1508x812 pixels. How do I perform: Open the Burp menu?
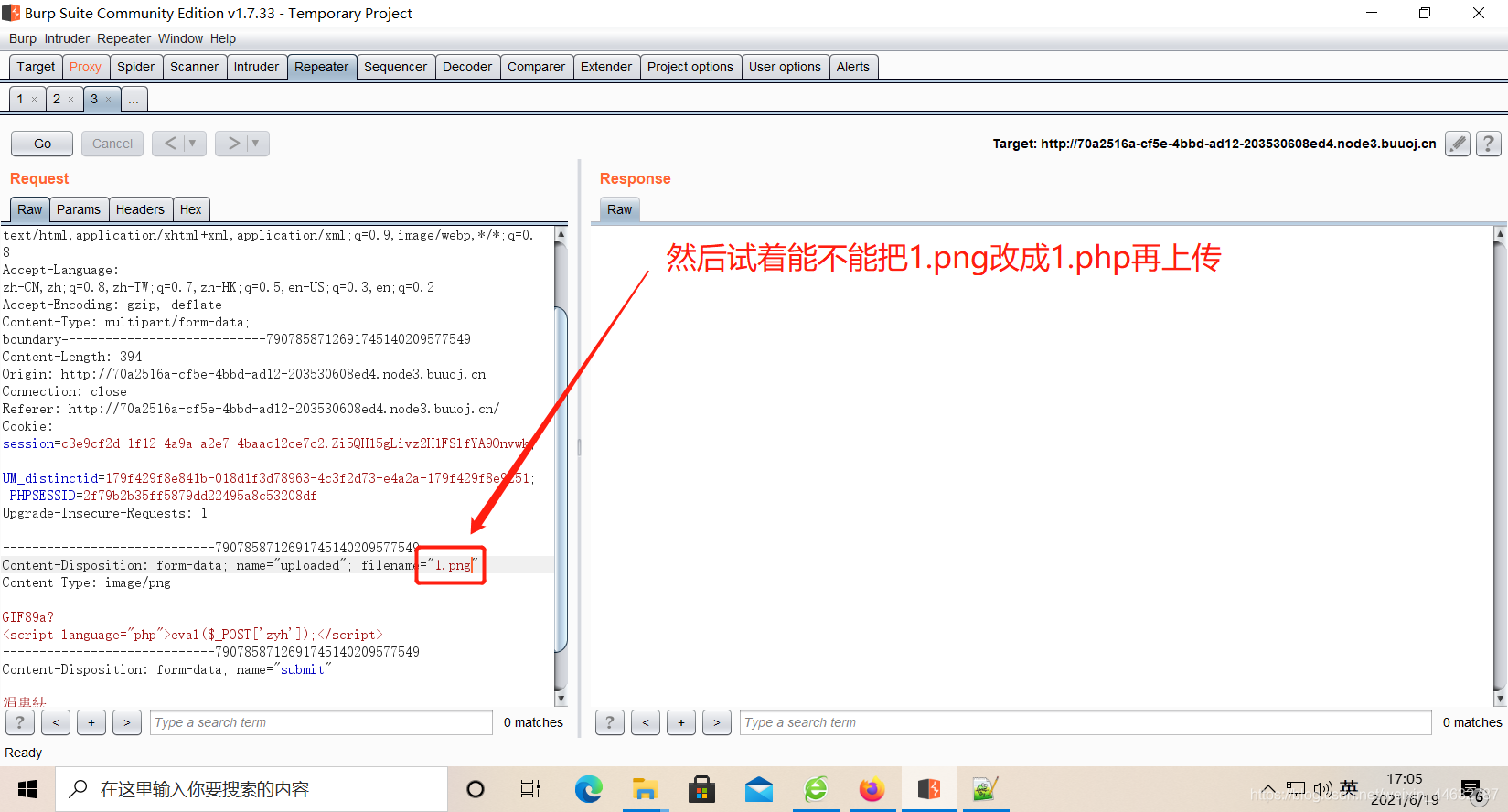(x=23, y=38)
